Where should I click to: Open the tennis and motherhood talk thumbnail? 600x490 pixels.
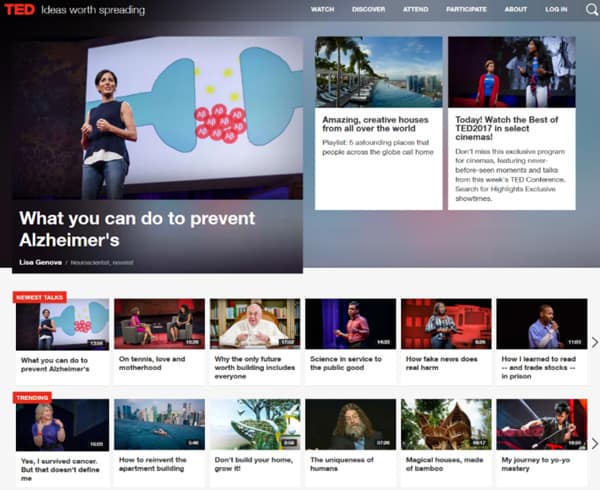tap(159, 324)
